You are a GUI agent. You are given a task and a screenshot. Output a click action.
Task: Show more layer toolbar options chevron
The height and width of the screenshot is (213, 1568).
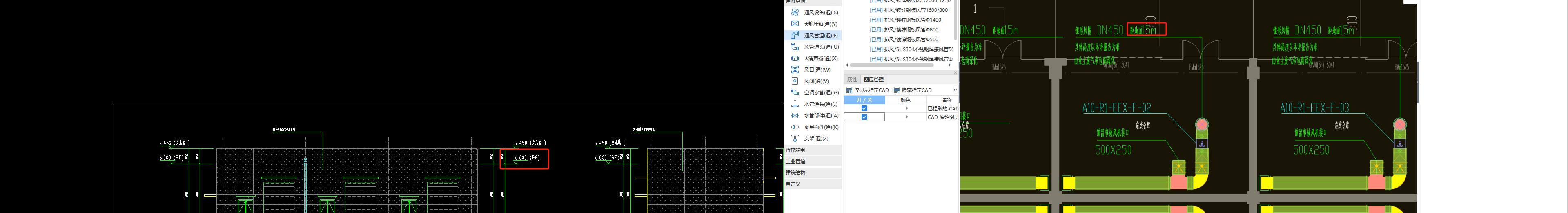pyautogui.click(x=955, y=90)
